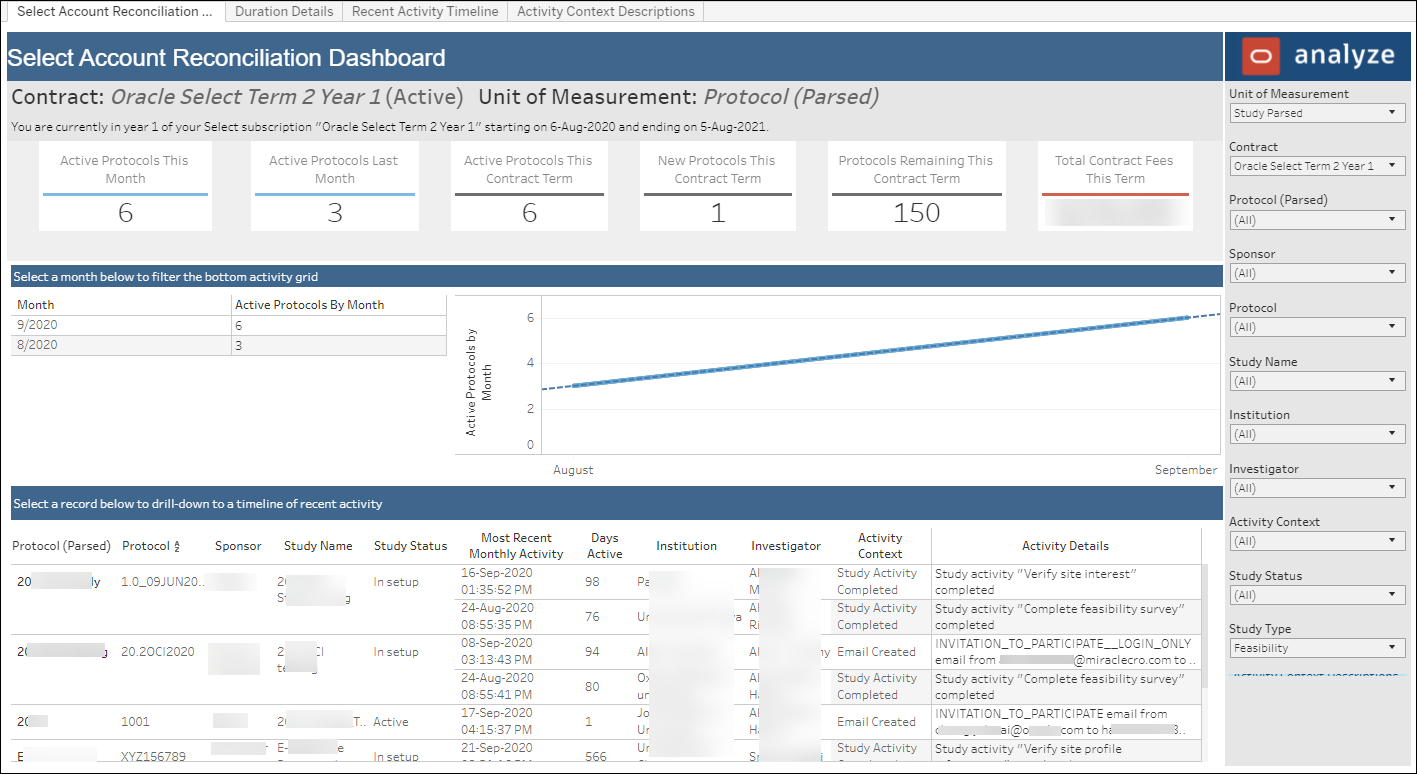Image resolution: width=1417 pixels, height=774 pixels.
Task: Expand the Study Status filter dropdown
Action: click(1318, 595)
